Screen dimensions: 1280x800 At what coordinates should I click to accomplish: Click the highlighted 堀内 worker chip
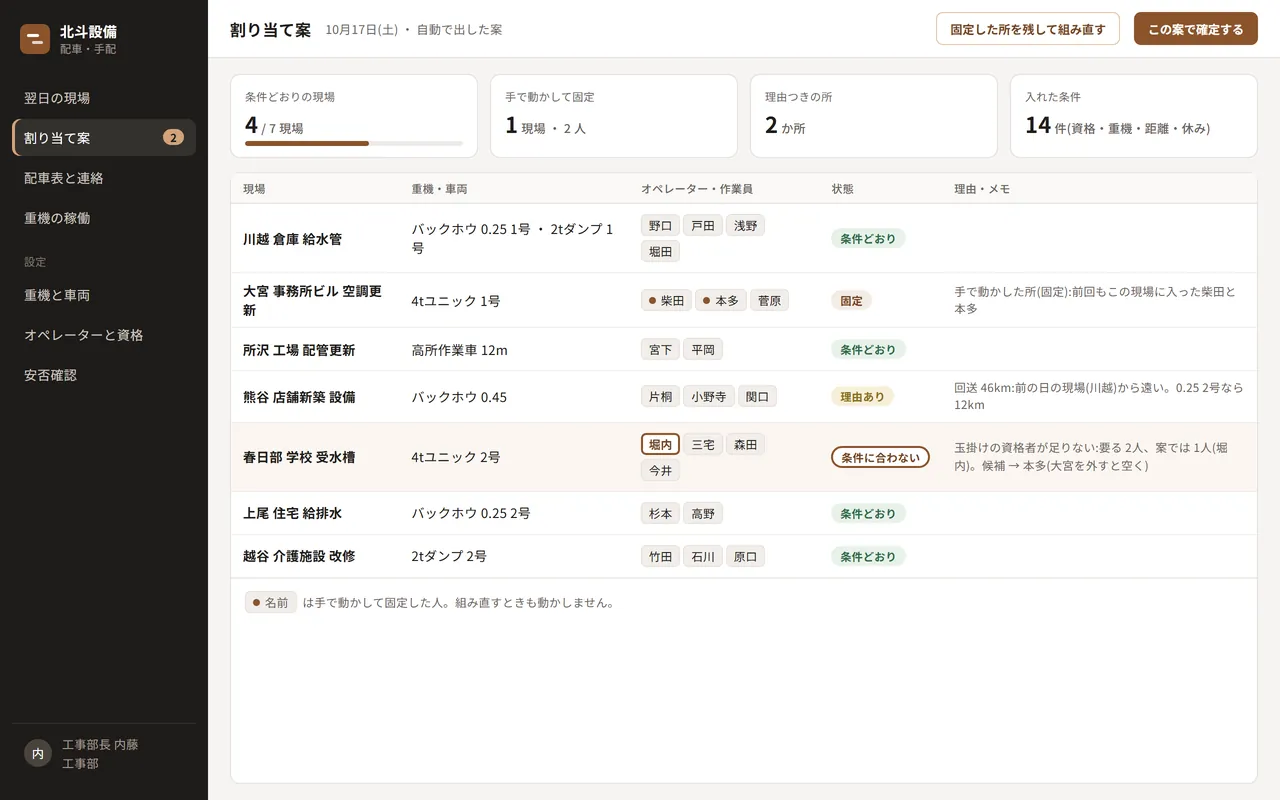click(x=660, y=444)
